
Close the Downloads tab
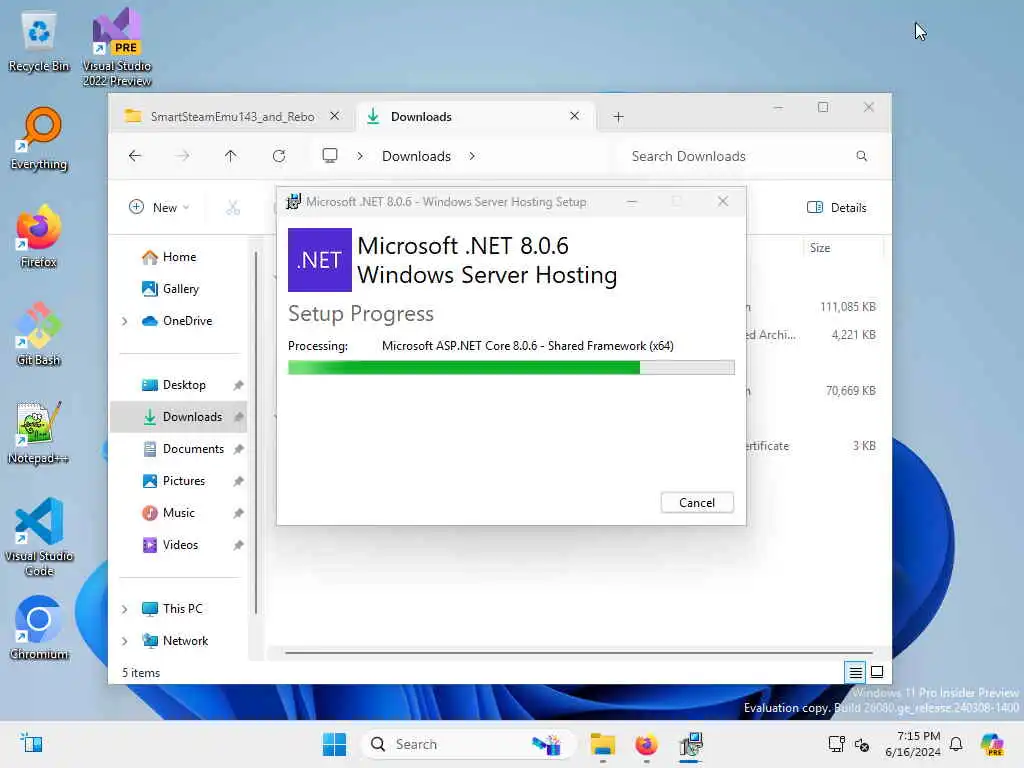pos(575,116)
